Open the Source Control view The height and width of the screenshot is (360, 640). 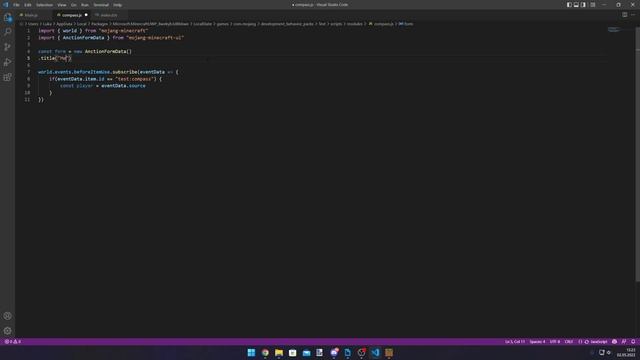click(7, 47)
